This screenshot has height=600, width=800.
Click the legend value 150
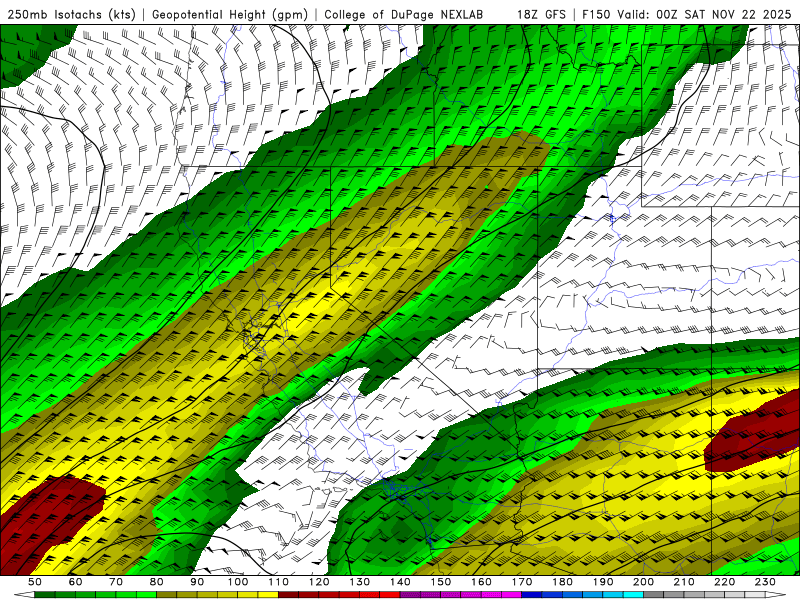coord(440,582)
